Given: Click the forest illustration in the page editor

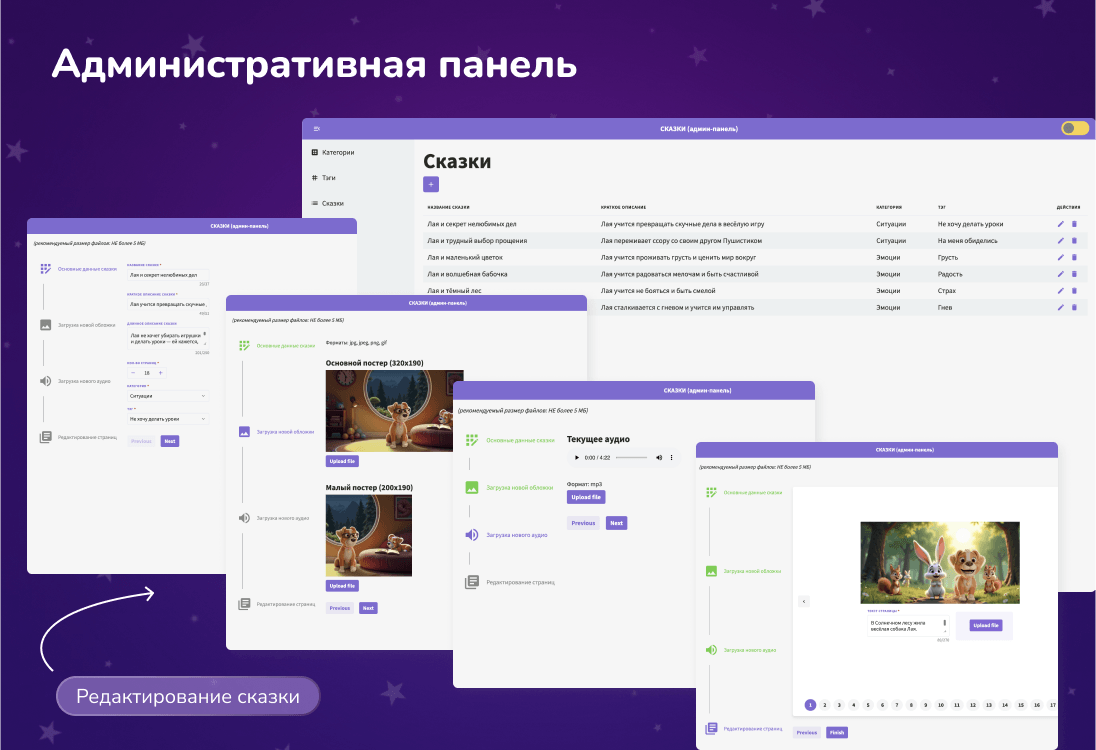Looking at the screenshot, I should [x=939, y=563].
